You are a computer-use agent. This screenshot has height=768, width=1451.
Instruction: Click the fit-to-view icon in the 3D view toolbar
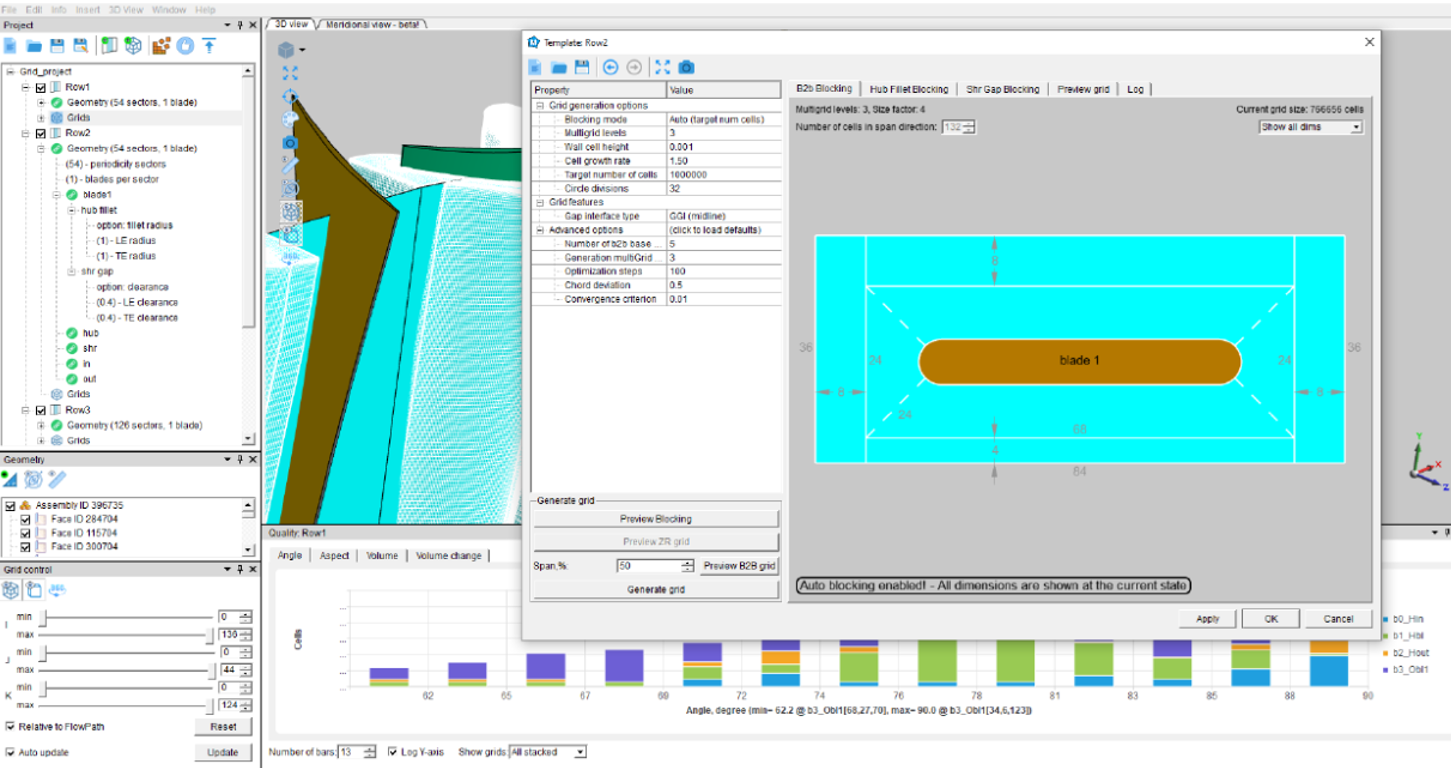point(291,73)
